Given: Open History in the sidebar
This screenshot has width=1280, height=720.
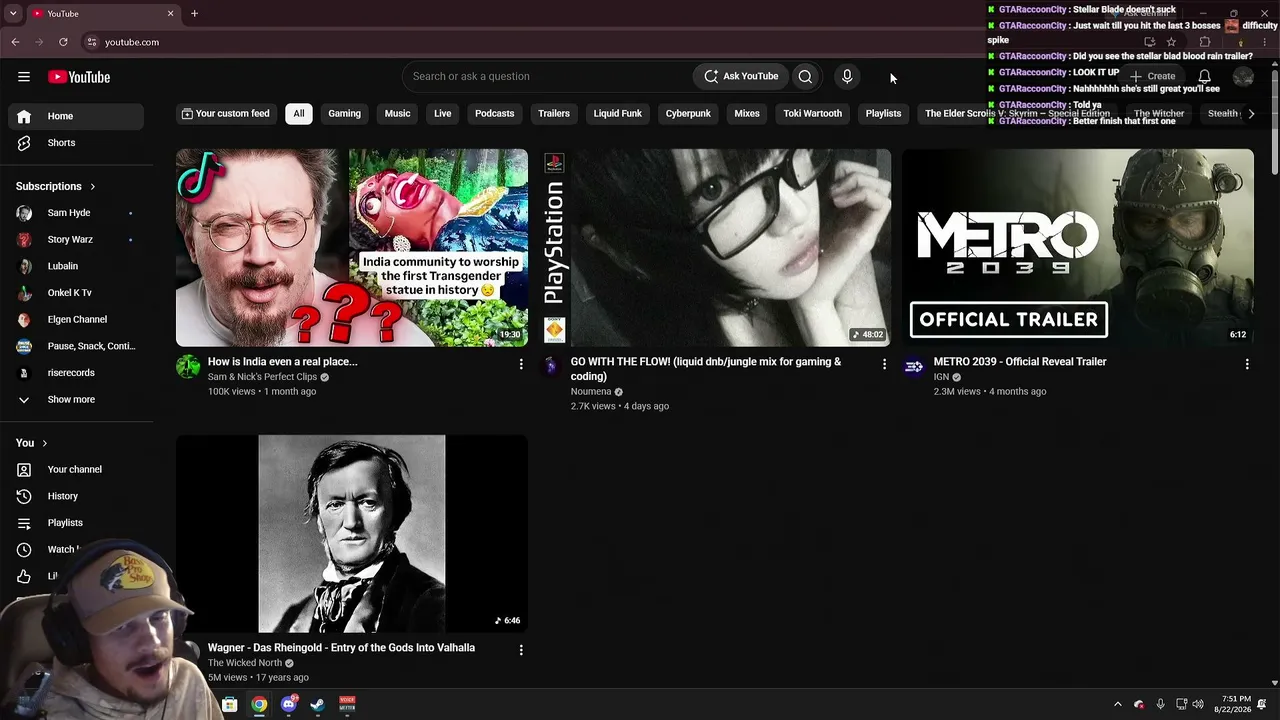Looking at the screenshot, I should pos(76,496).
